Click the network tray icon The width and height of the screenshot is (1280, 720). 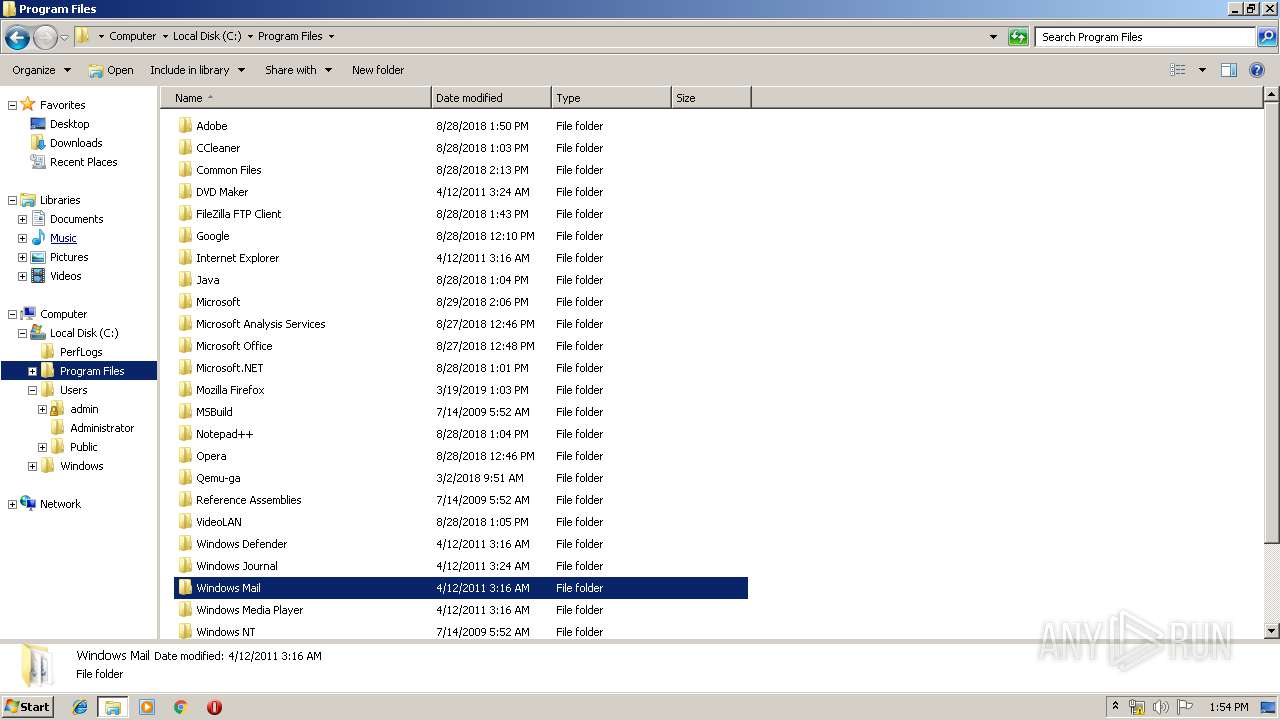pos(1137,707)
